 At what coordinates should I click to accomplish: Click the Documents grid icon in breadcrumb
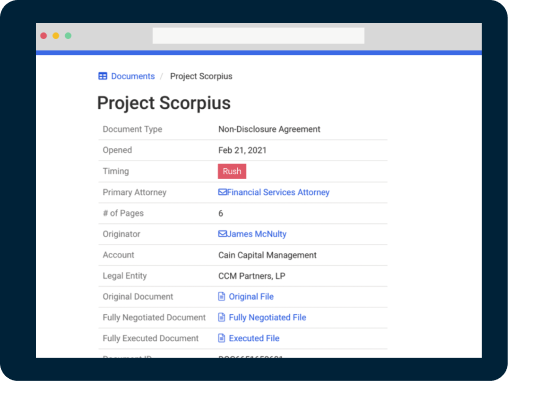[x=103, y=76]
